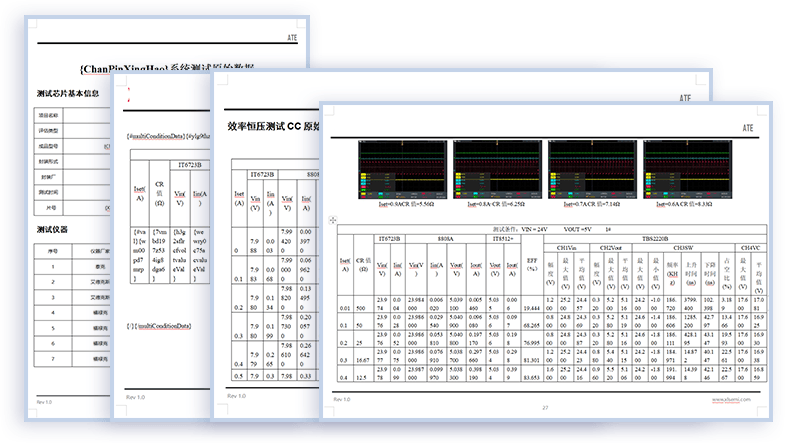785x443 pixels.
Task: Click the www.xlsemi.com footer link
Action: tap(731, 399)
